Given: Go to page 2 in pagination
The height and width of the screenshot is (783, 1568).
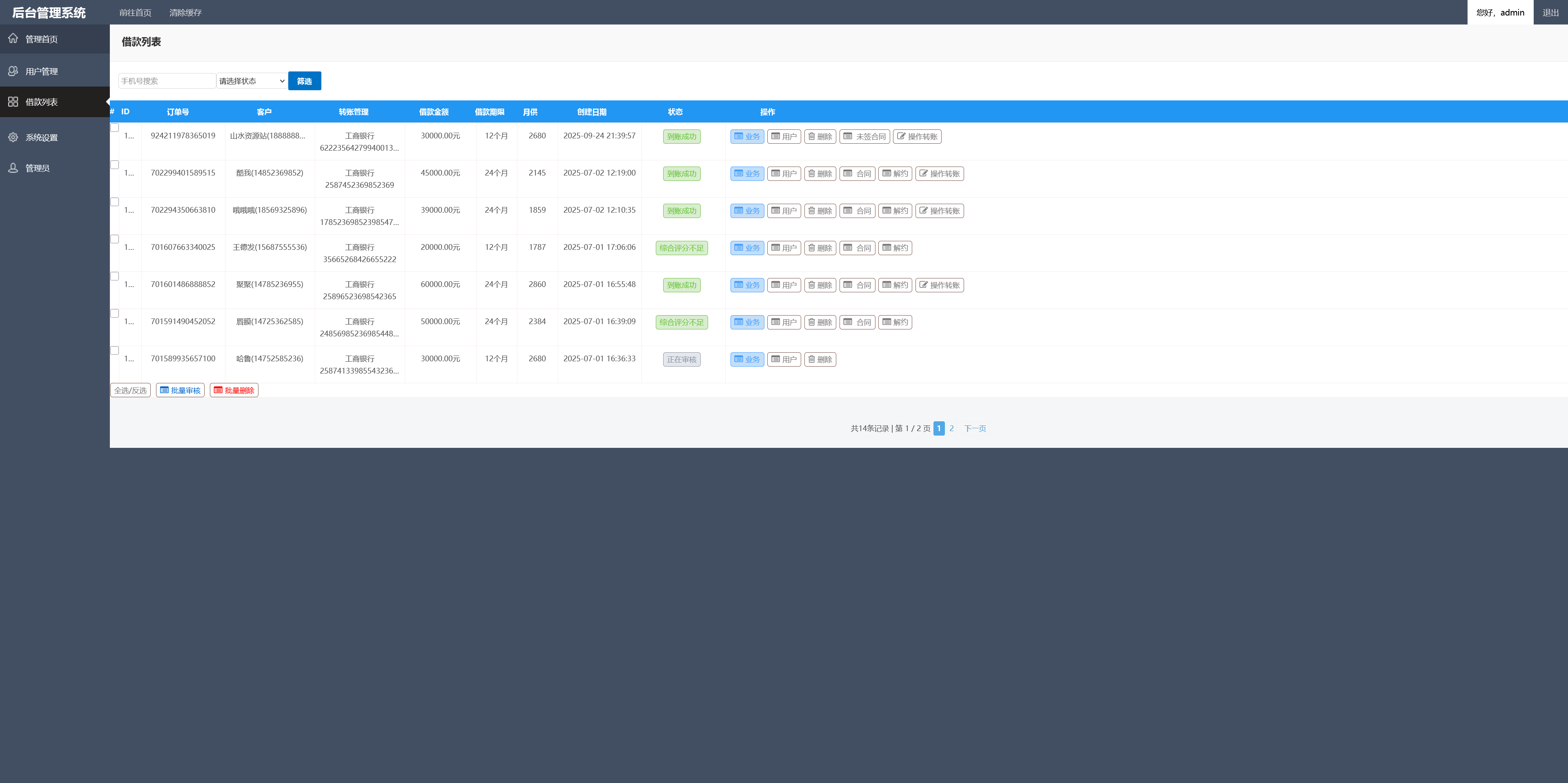Looking at the screenshot, I should [951, 428].
